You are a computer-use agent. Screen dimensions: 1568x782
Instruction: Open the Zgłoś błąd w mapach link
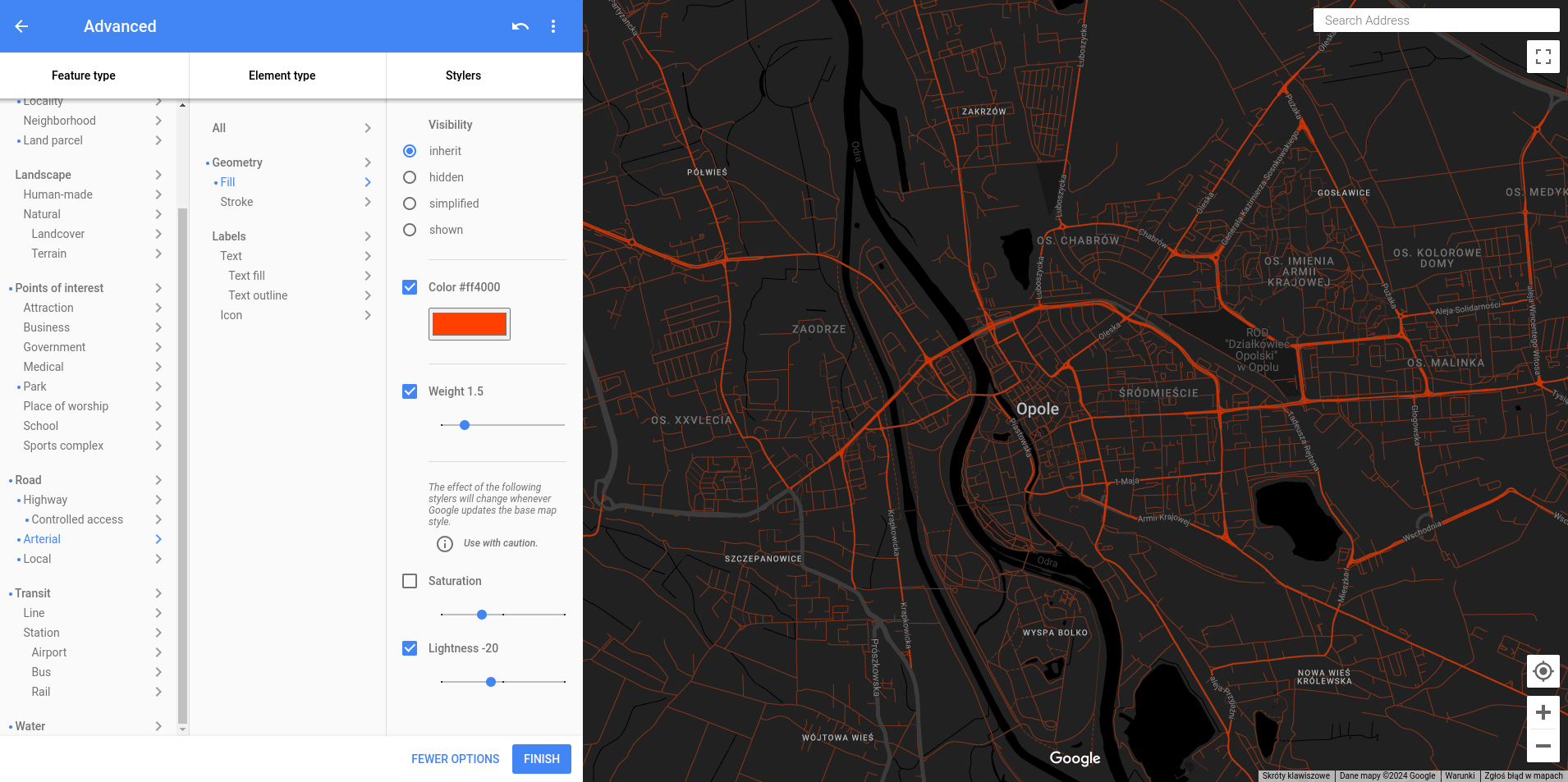[x=1524, y=775]
